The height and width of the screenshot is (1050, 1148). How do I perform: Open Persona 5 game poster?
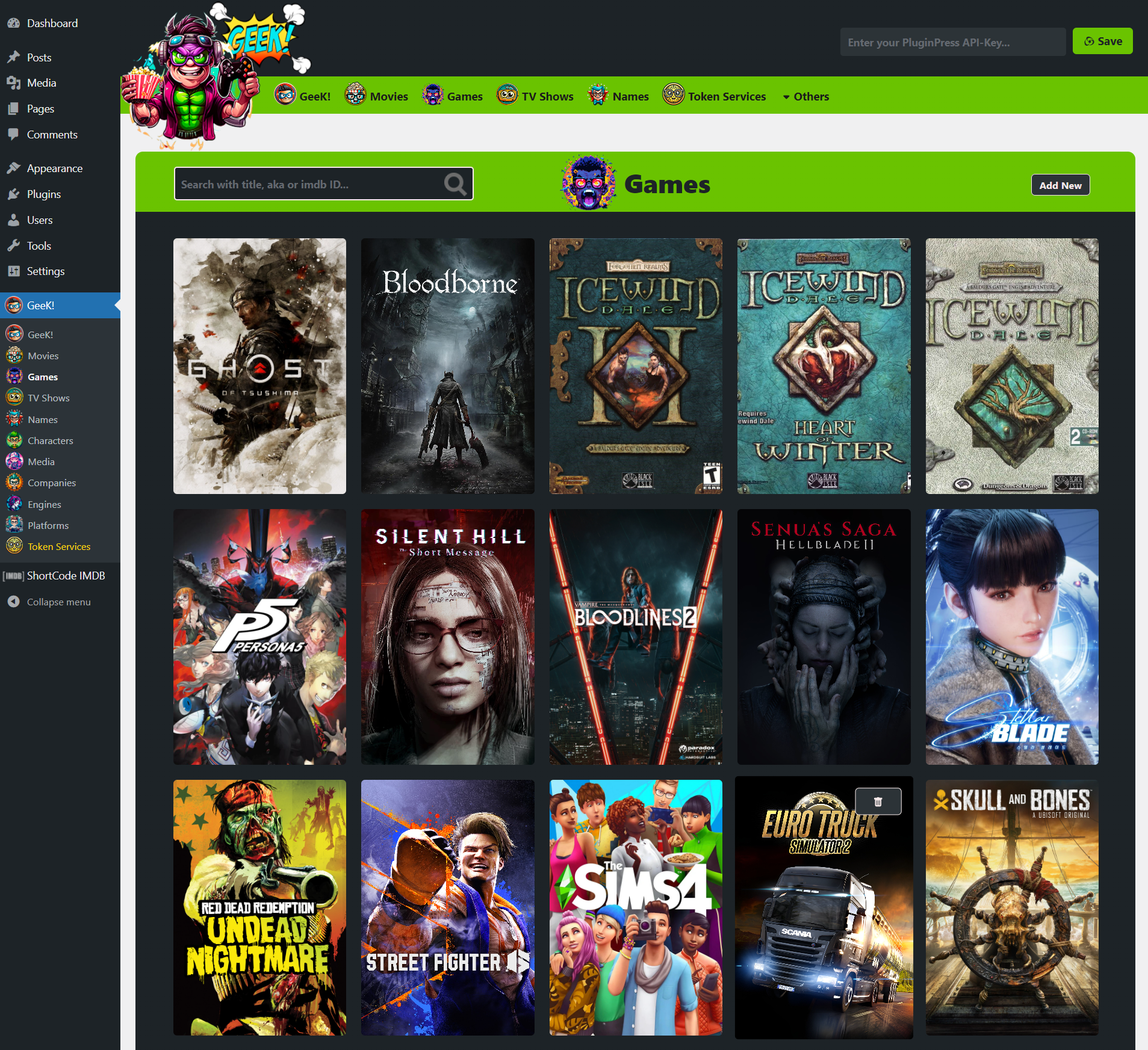pyautogui.click(x=259, y=637)
